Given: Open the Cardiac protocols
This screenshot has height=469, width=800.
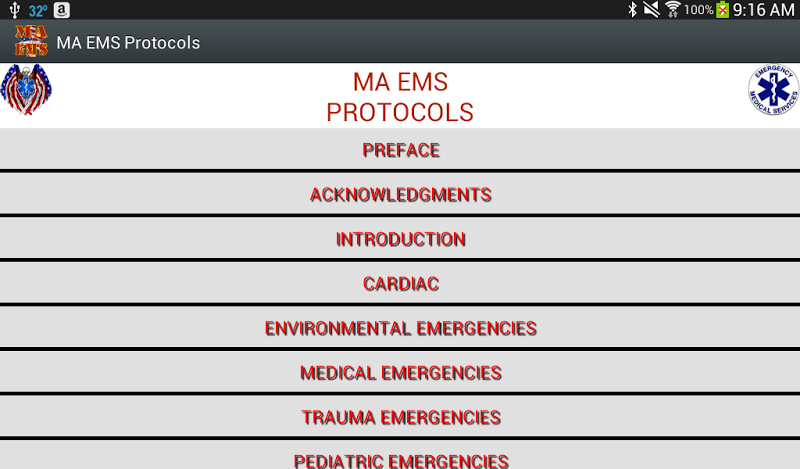Looking at the screenshot, I should (x=400, y=284).
